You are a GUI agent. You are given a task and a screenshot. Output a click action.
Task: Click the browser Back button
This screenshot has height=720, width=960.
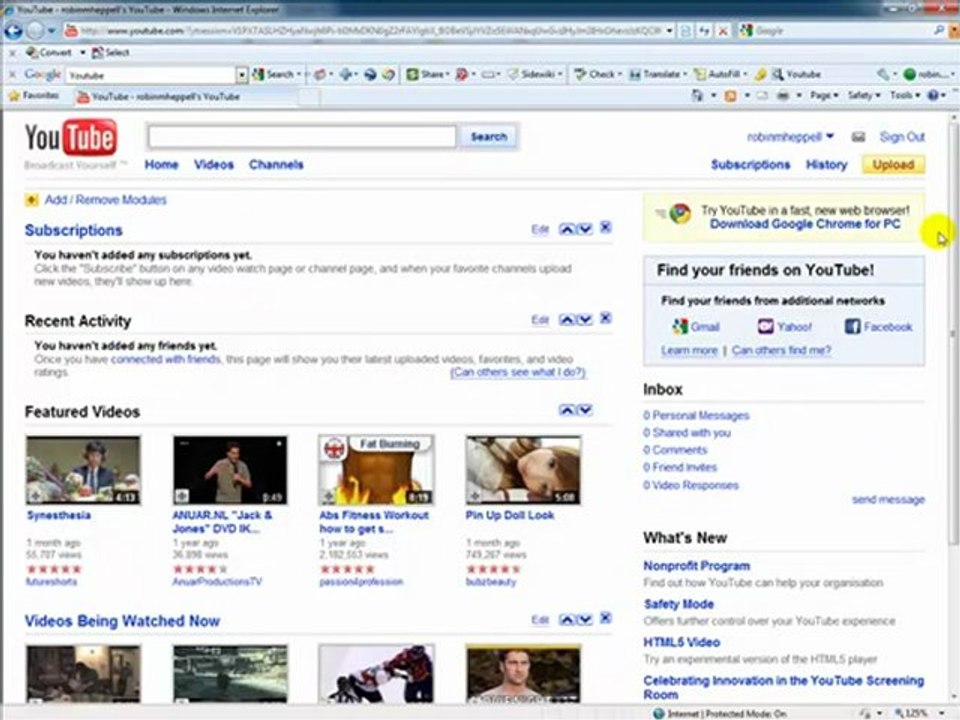coord(13,31)
